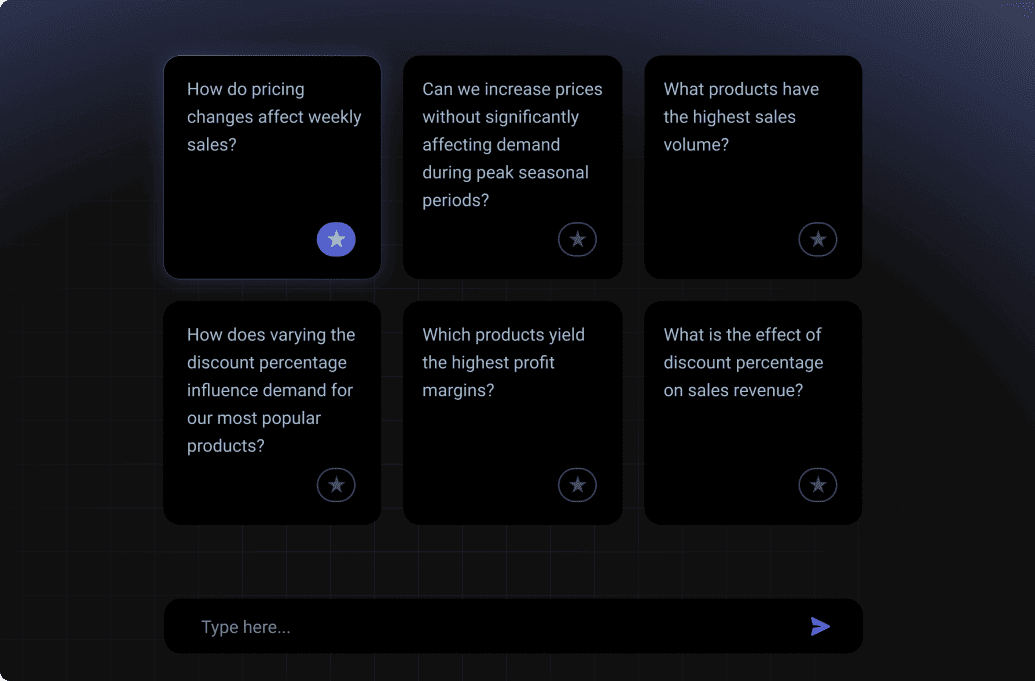Click star beneath "during peak seasonal periods" text
1035x681 pixels.
tap(577, 240)
